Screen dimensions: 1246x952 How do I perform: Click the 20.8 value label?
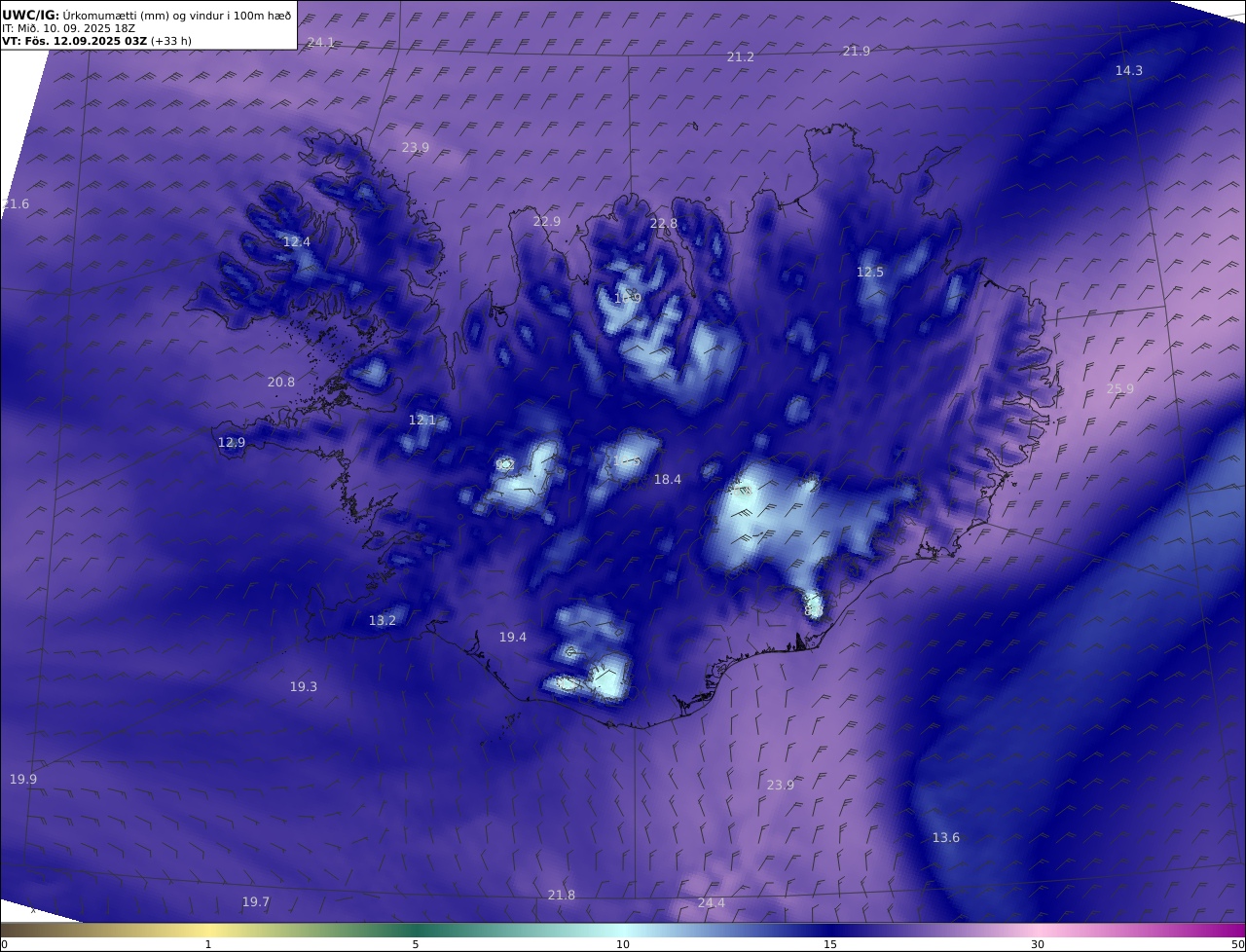[281, 383]
